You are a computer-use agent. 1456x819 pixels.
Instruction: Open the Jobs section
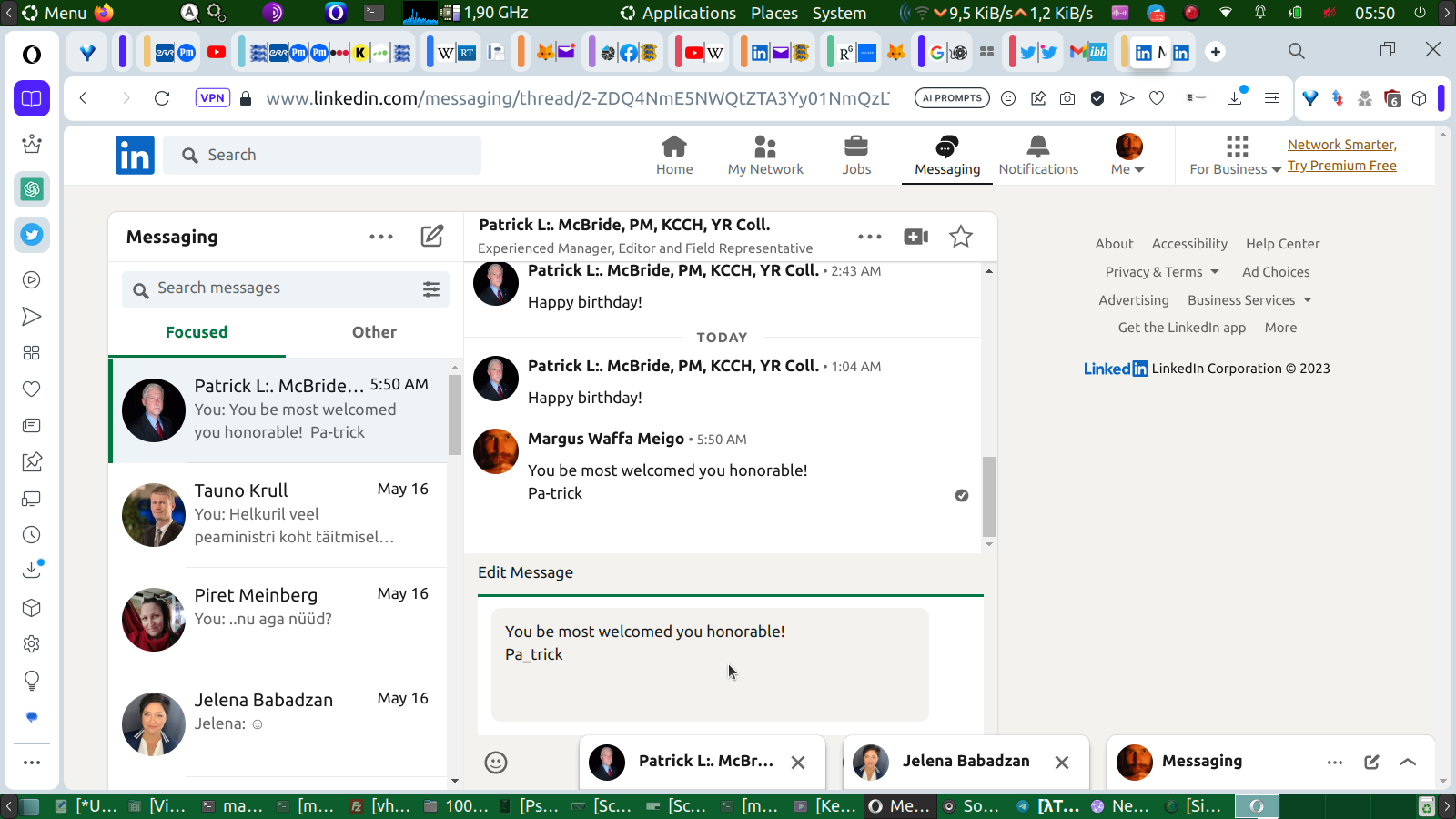tap(856, 155)
